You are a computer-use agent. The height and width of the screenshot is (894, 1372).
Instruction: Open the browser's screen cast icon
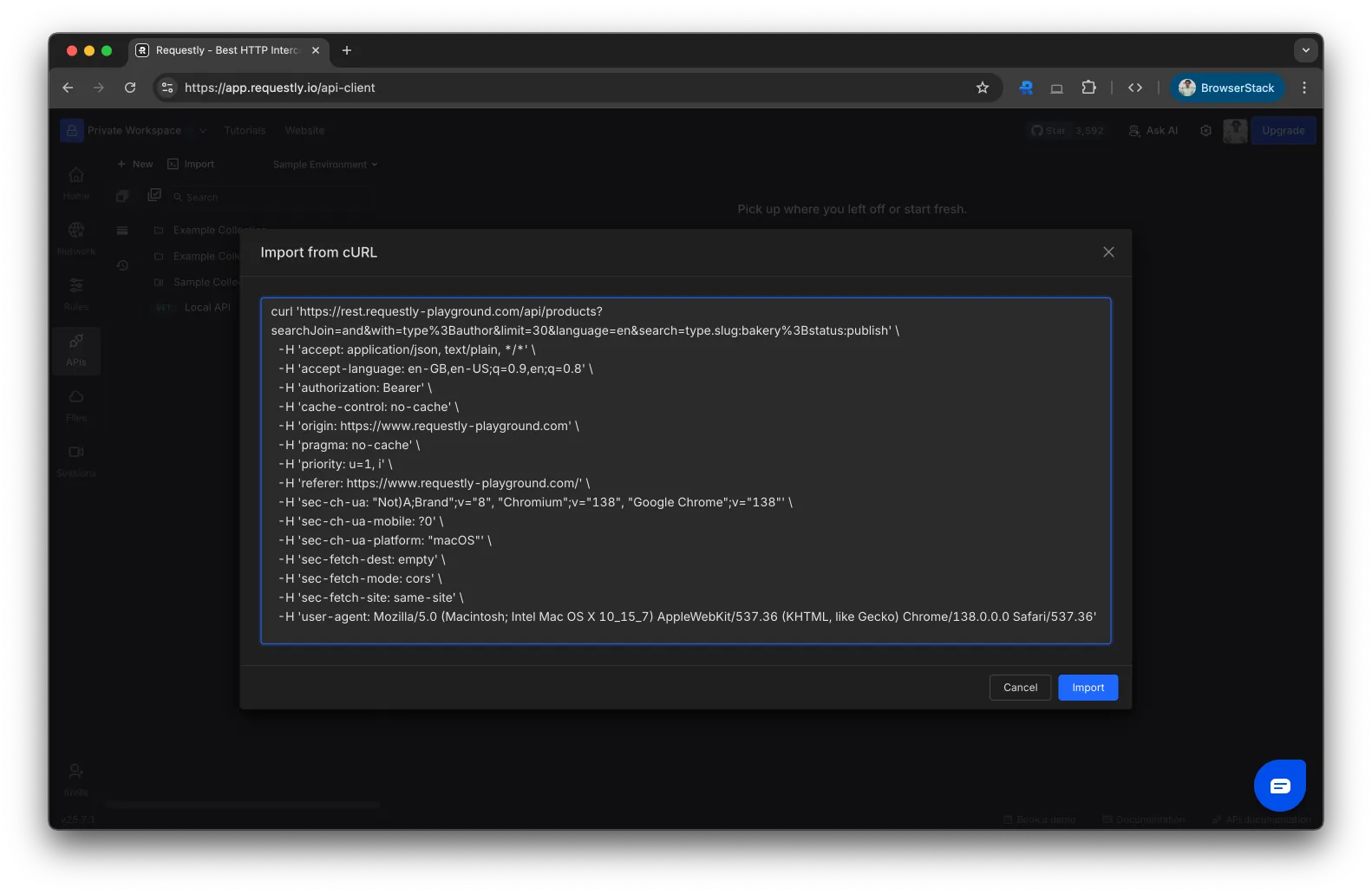[1056, 88]
